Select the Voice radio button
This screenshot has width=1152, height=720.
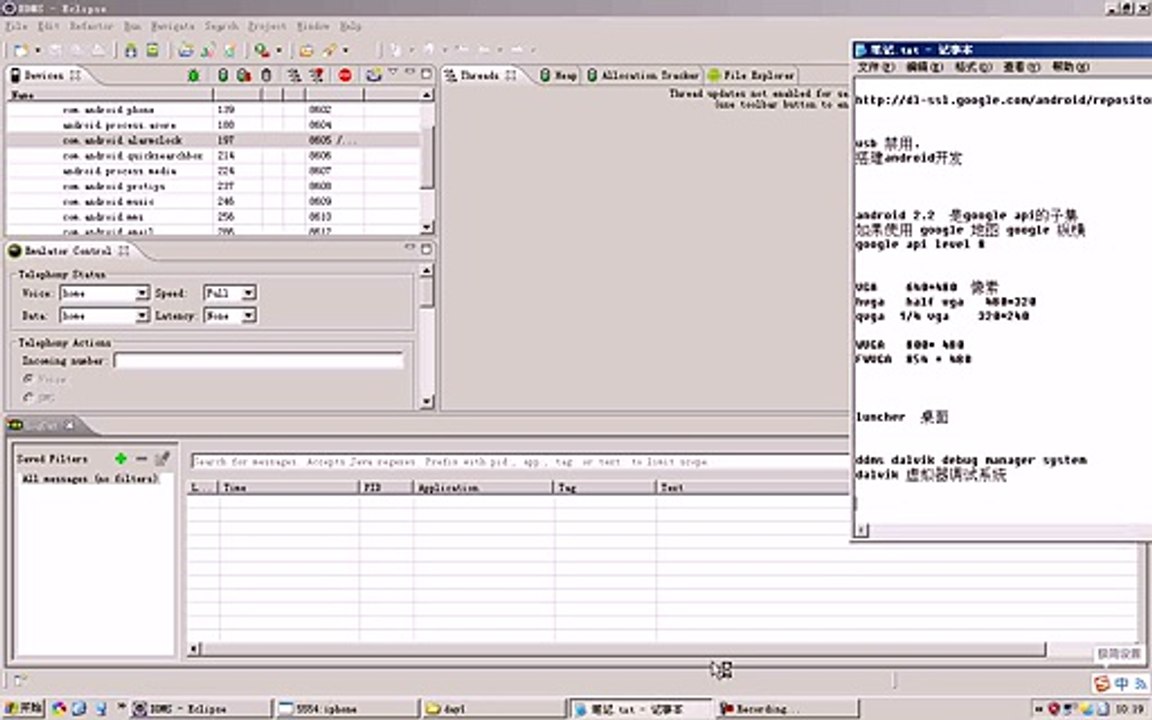(28, 379)
